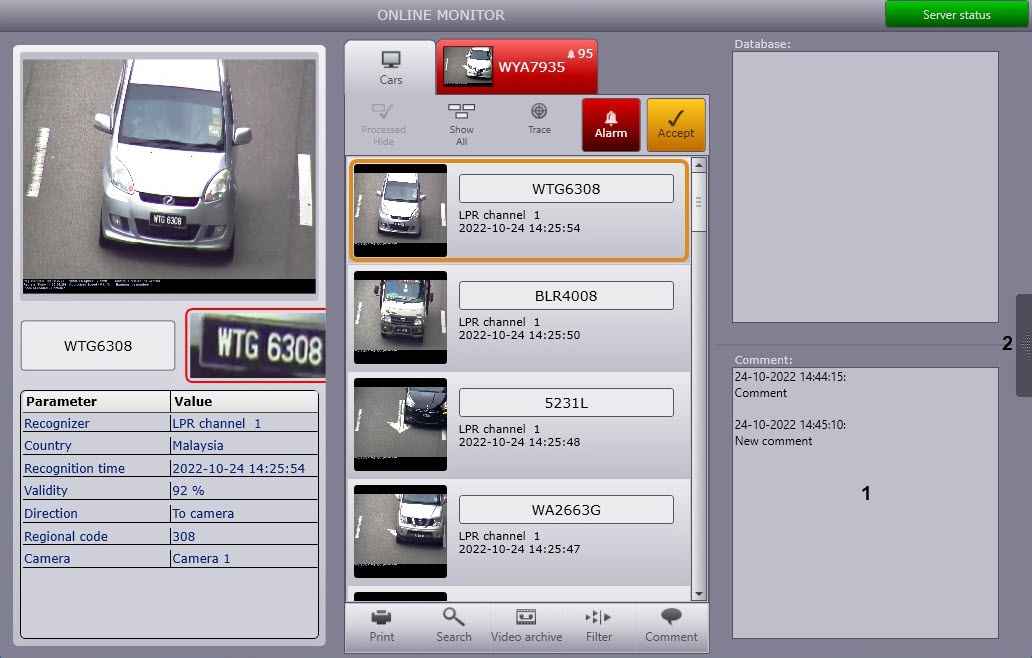Viewport: 1032px width, 658px height.
Task: Click the To camera direction value
Action: (x=203, y=513)
